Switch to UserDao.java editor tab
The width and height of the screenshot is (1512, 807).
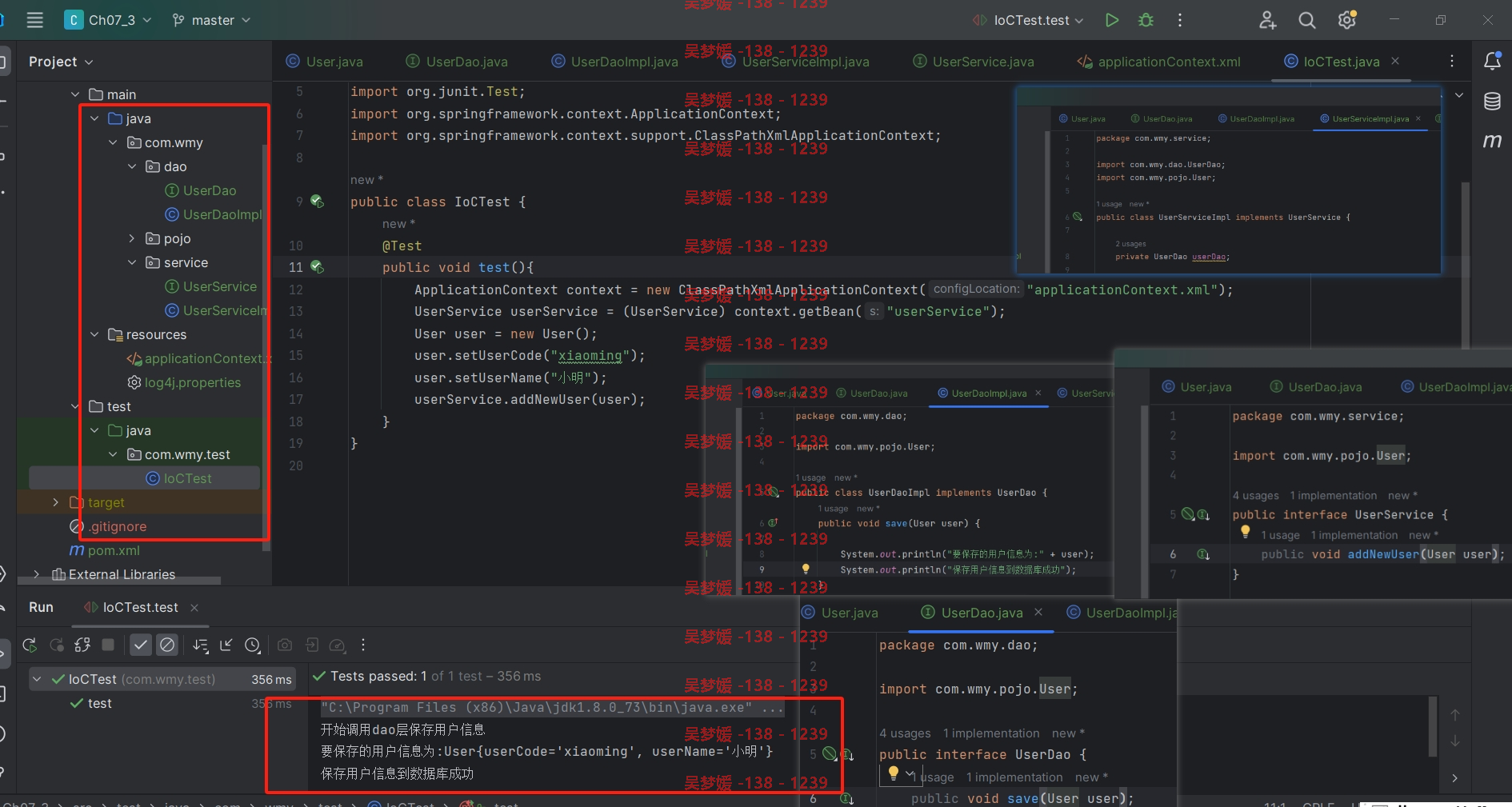[457, 62]
